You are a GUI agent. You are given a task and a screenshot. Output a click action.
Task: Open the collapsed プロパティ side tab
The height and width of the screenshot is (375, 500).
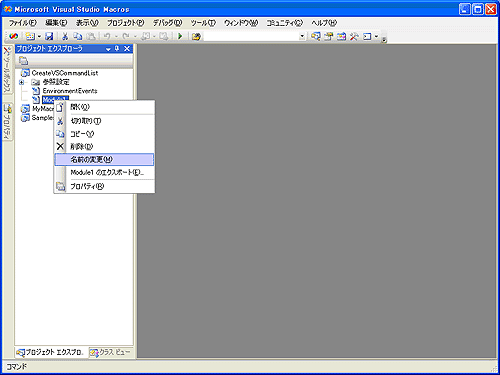coord(7,121)
